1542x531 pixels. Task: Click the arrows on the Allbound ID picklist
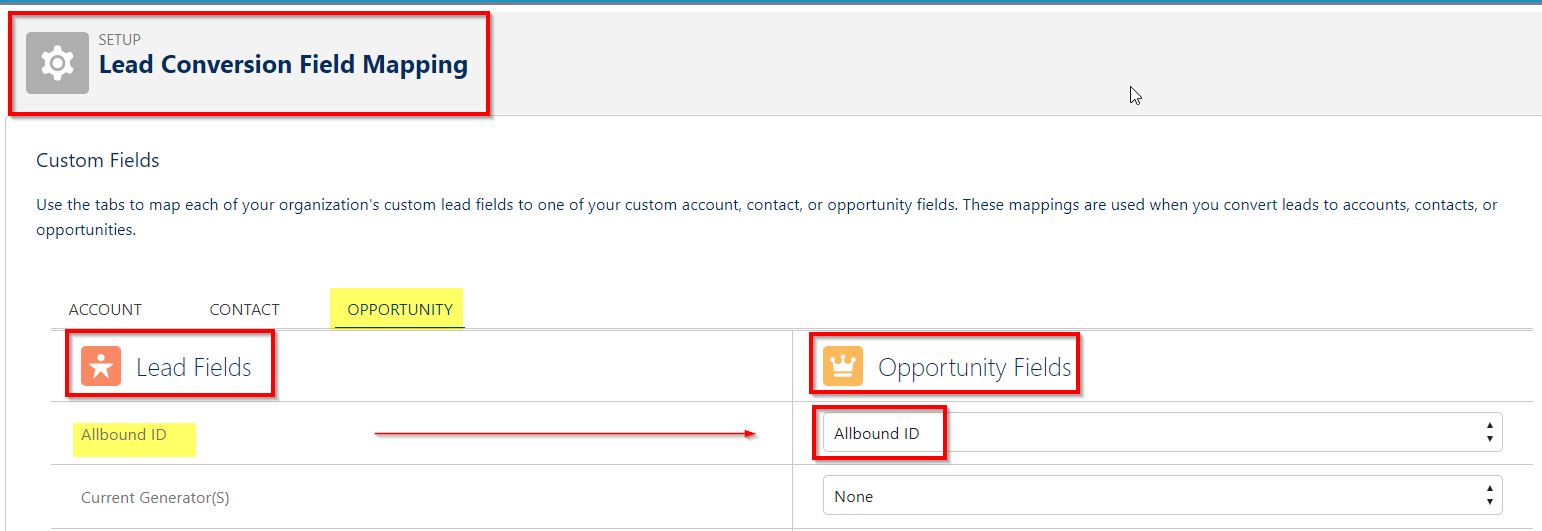[x=1489, y=433]
